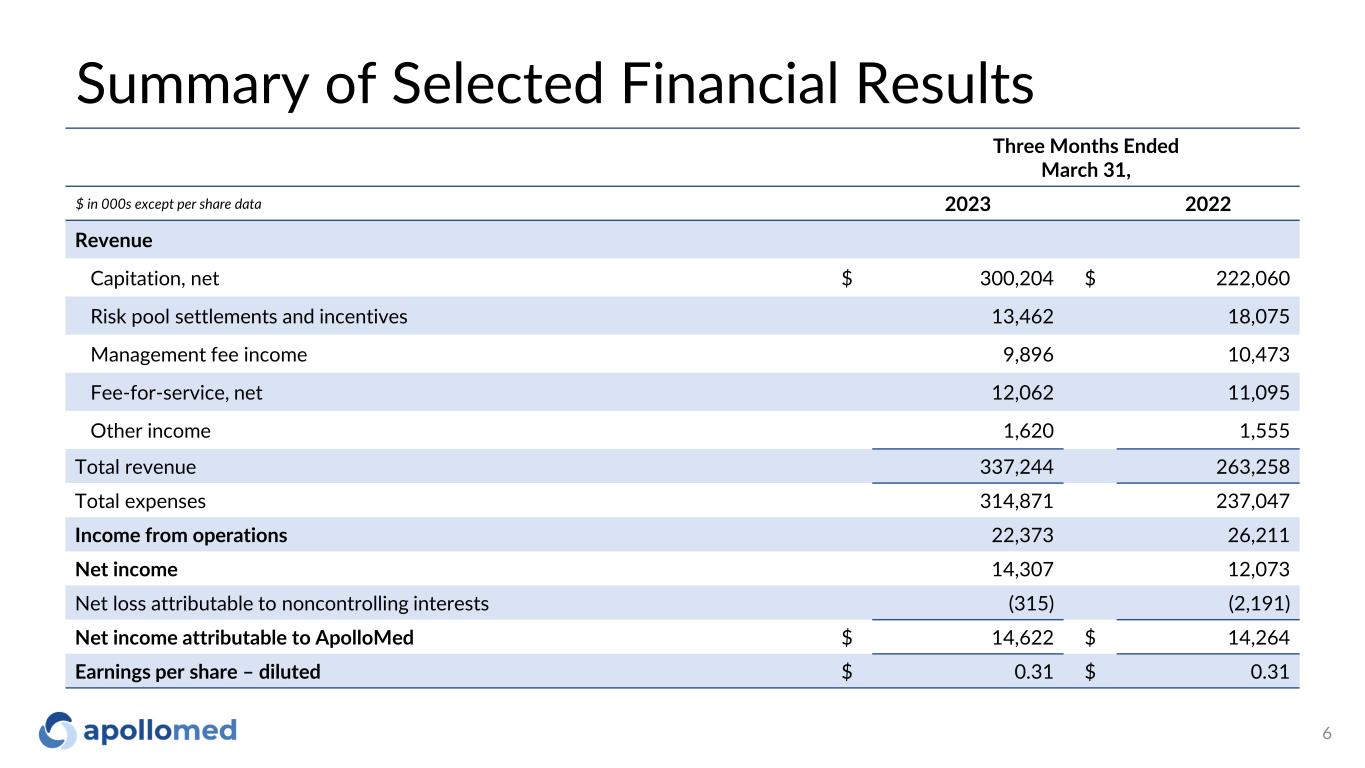Click Net loss attributable to noncontrolling interests

(x=282, y=604)
